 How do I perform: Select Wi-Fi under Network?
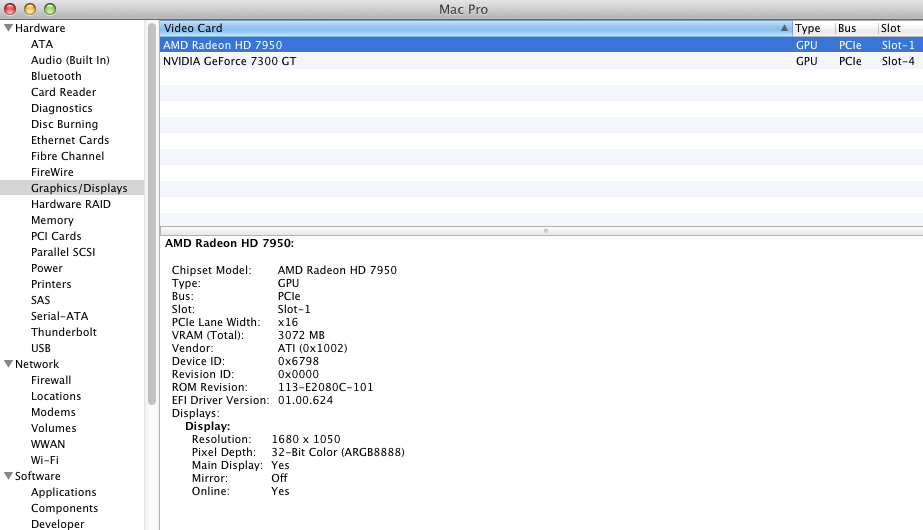(45, 460)
